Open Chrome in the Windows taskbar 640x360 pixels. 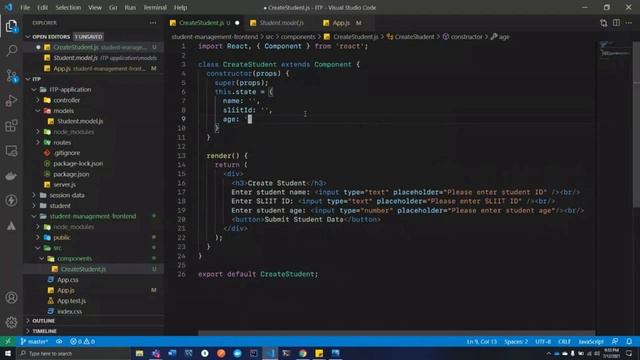(303, 353)
